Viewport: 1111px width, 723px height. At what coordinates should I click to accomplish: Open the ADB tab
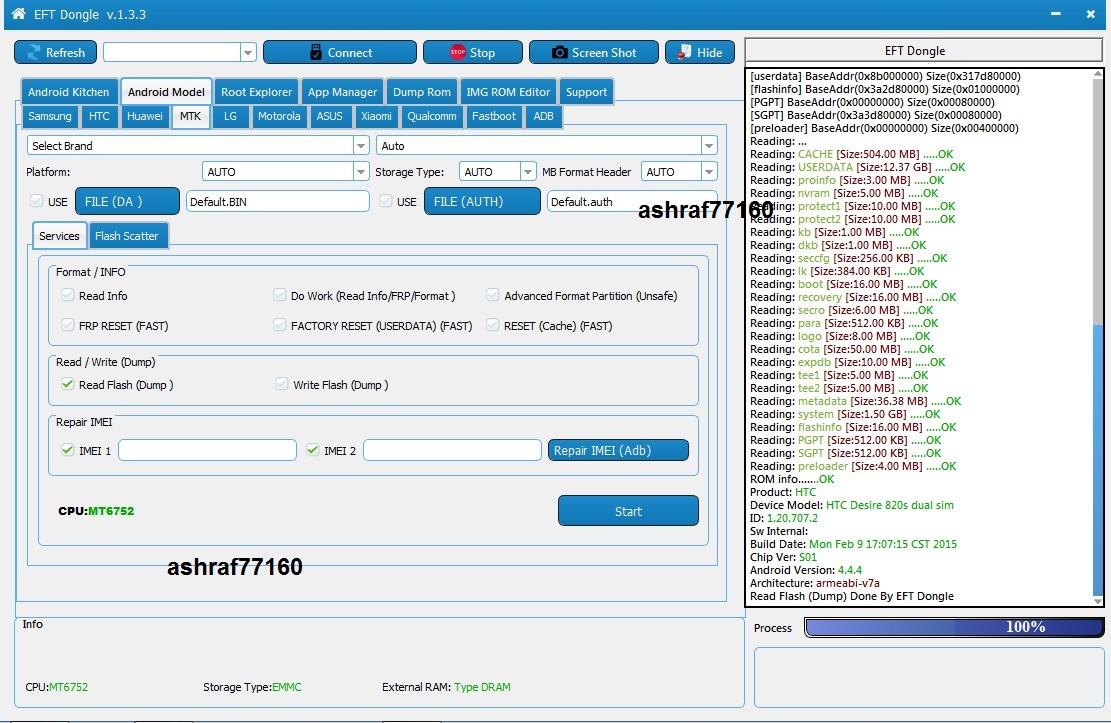point(543,116)
